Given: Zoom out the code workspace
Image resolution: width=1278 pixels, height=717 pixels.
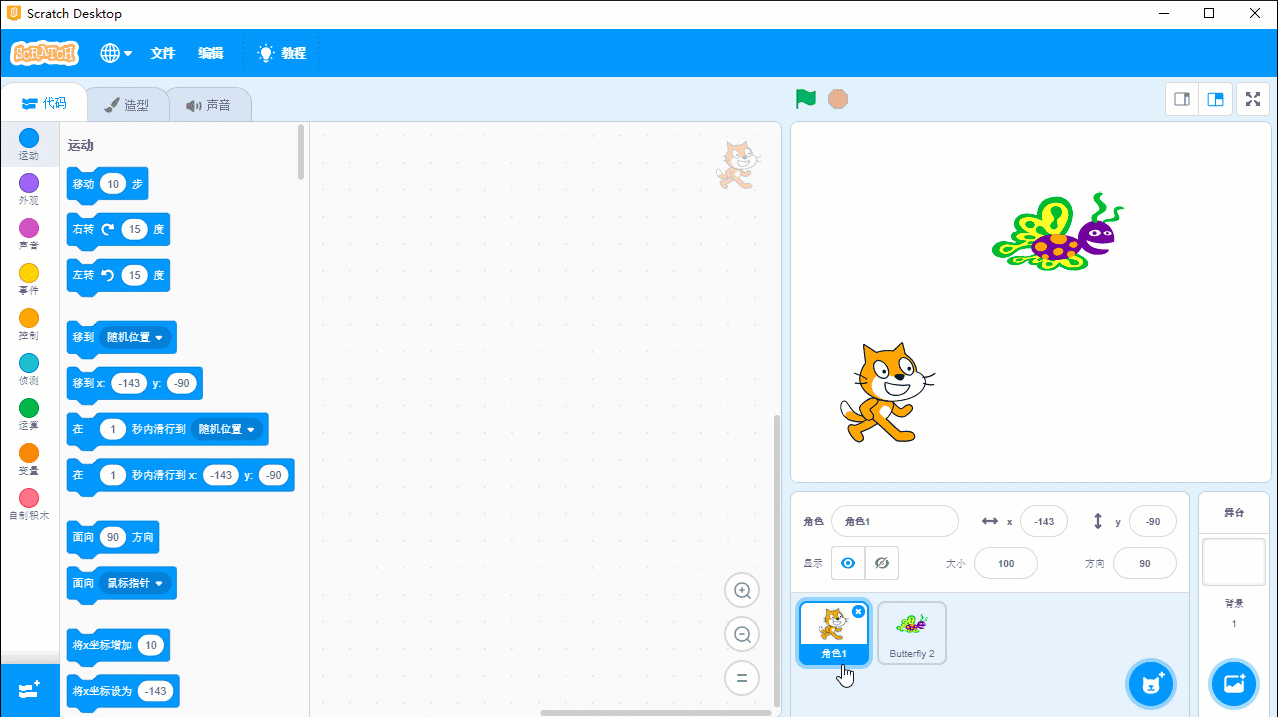Looking at the screenshot, I should [x=742, y=635].
